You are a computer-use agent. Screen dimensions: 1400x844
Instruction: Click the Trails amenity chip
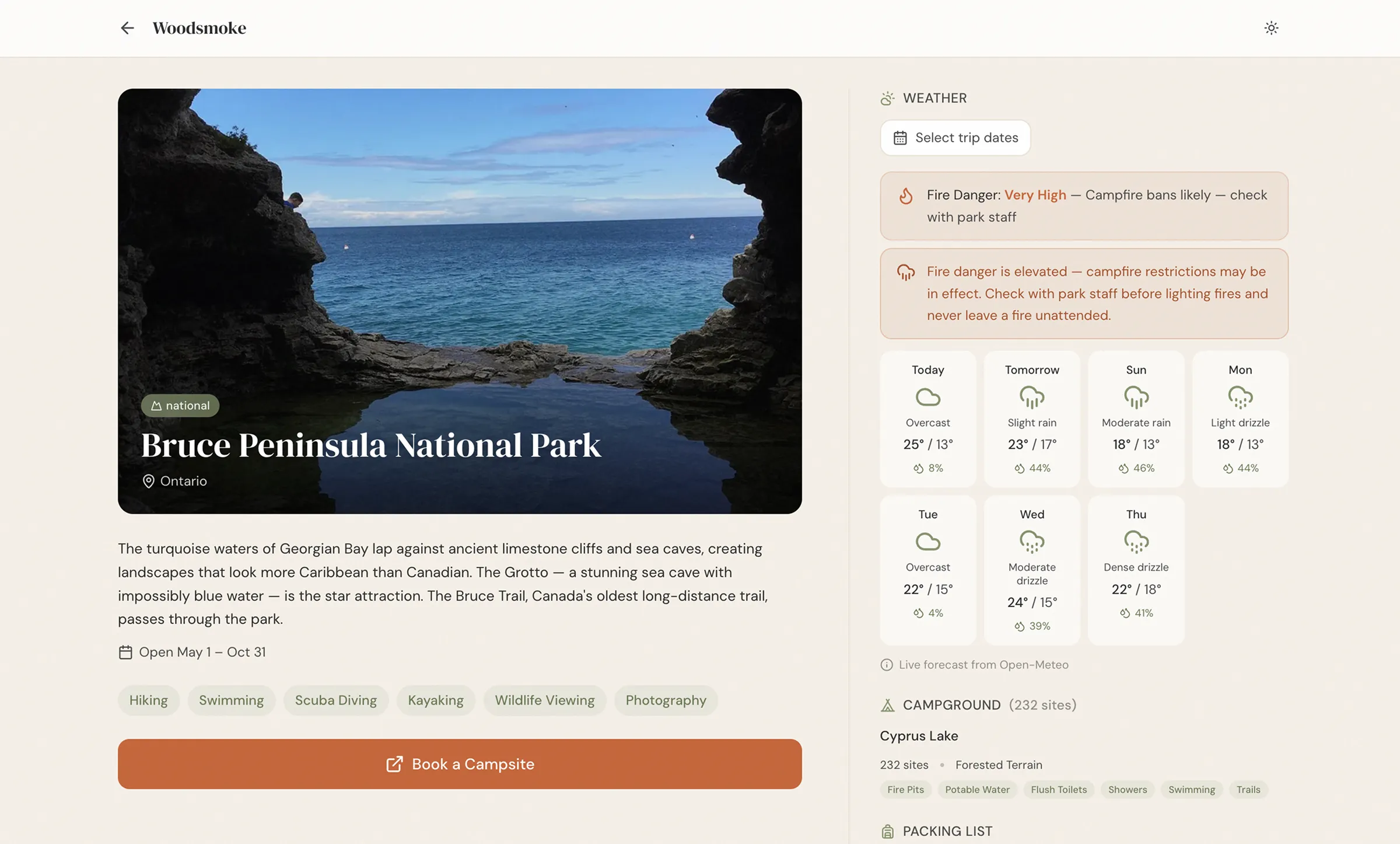(1248, 790)
